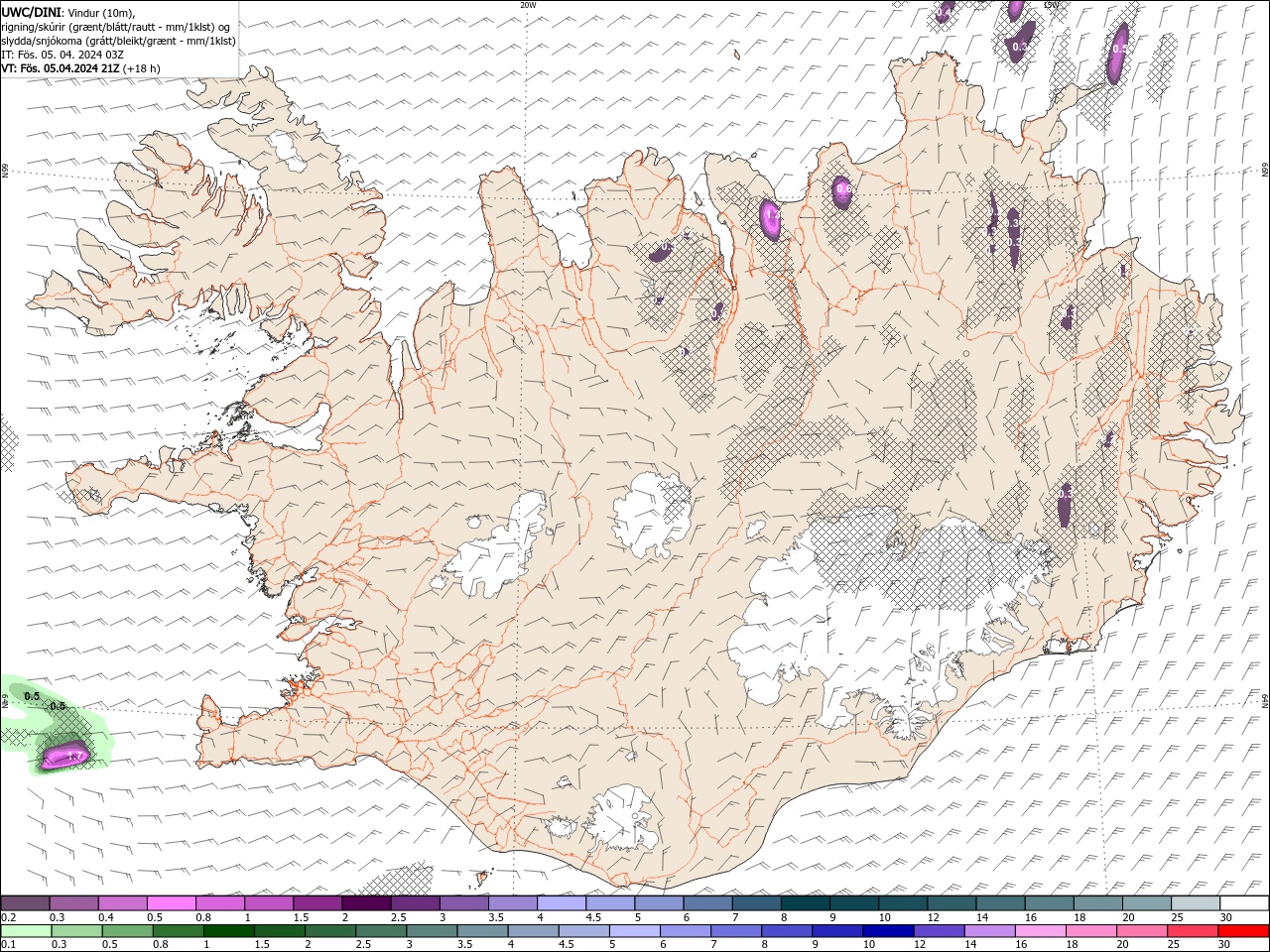
Task: Select the 2–2.5 darkest purple snow legend swatch
Action: point(366,903)
